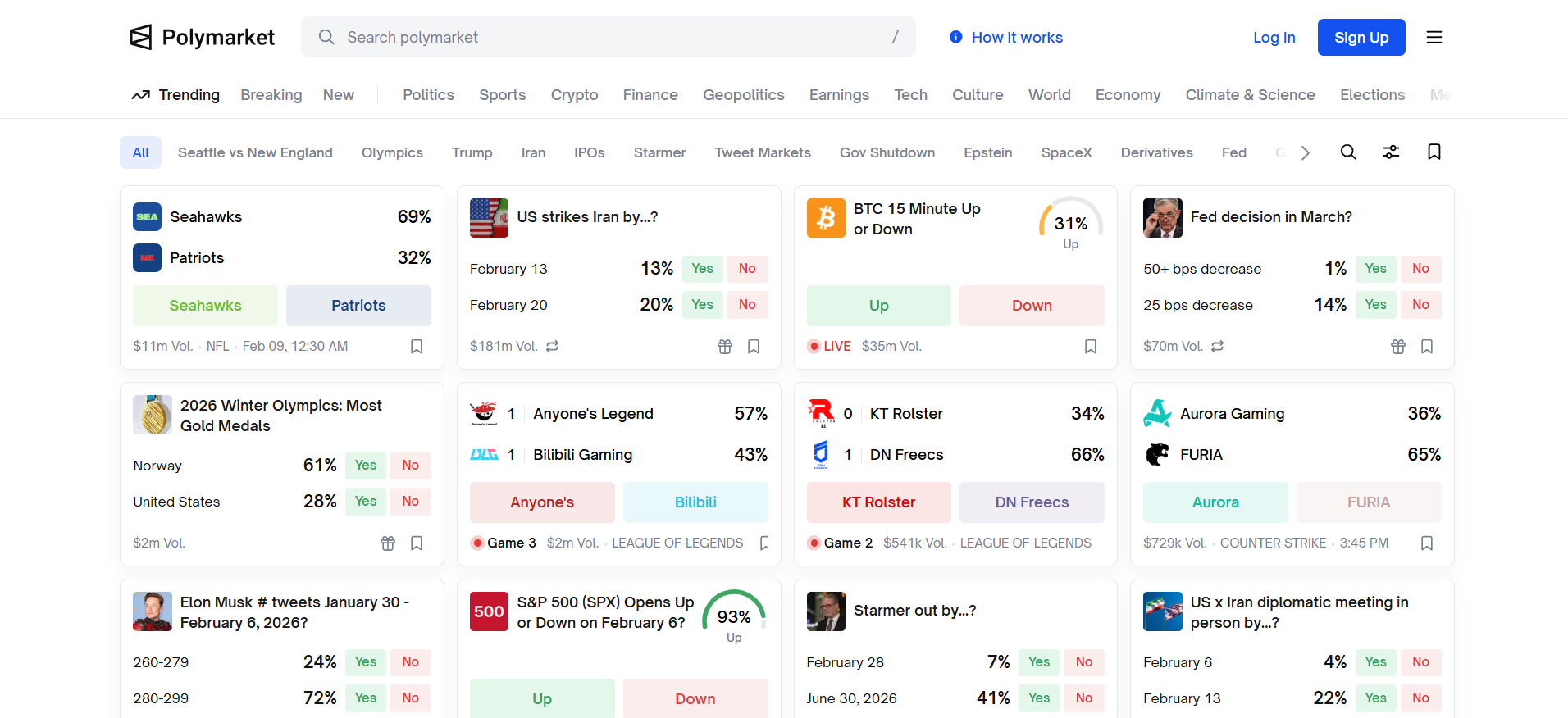Click the Seahawks team logo
Screen dimensions: 1568x718
148,217
